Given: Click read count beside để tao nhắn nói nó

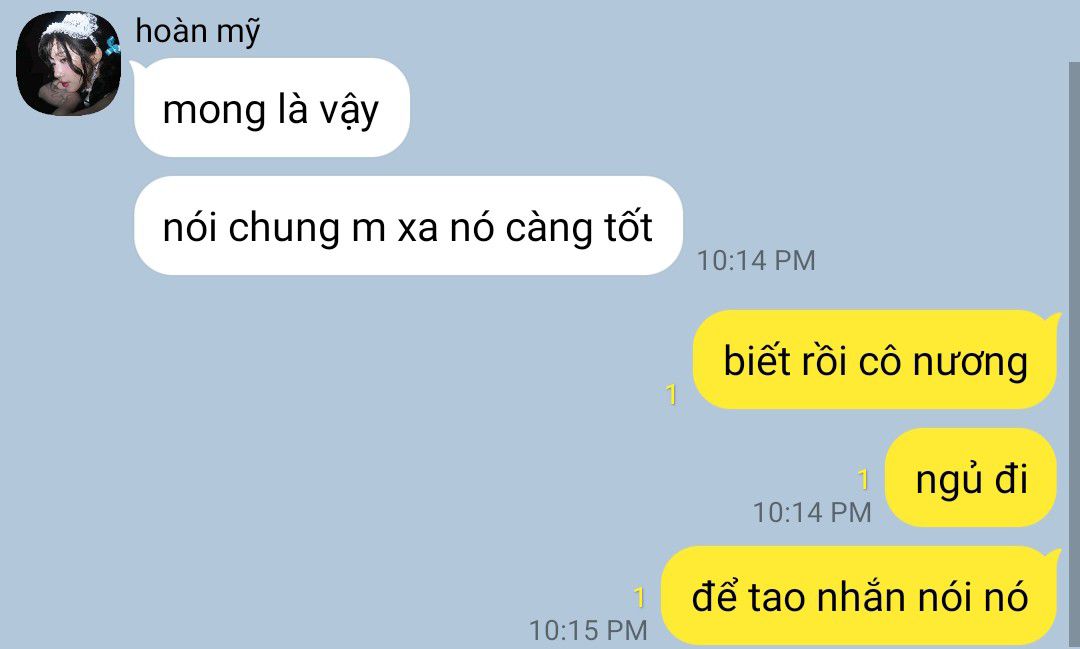Looking at the screenshot, I should click(639, 597).
